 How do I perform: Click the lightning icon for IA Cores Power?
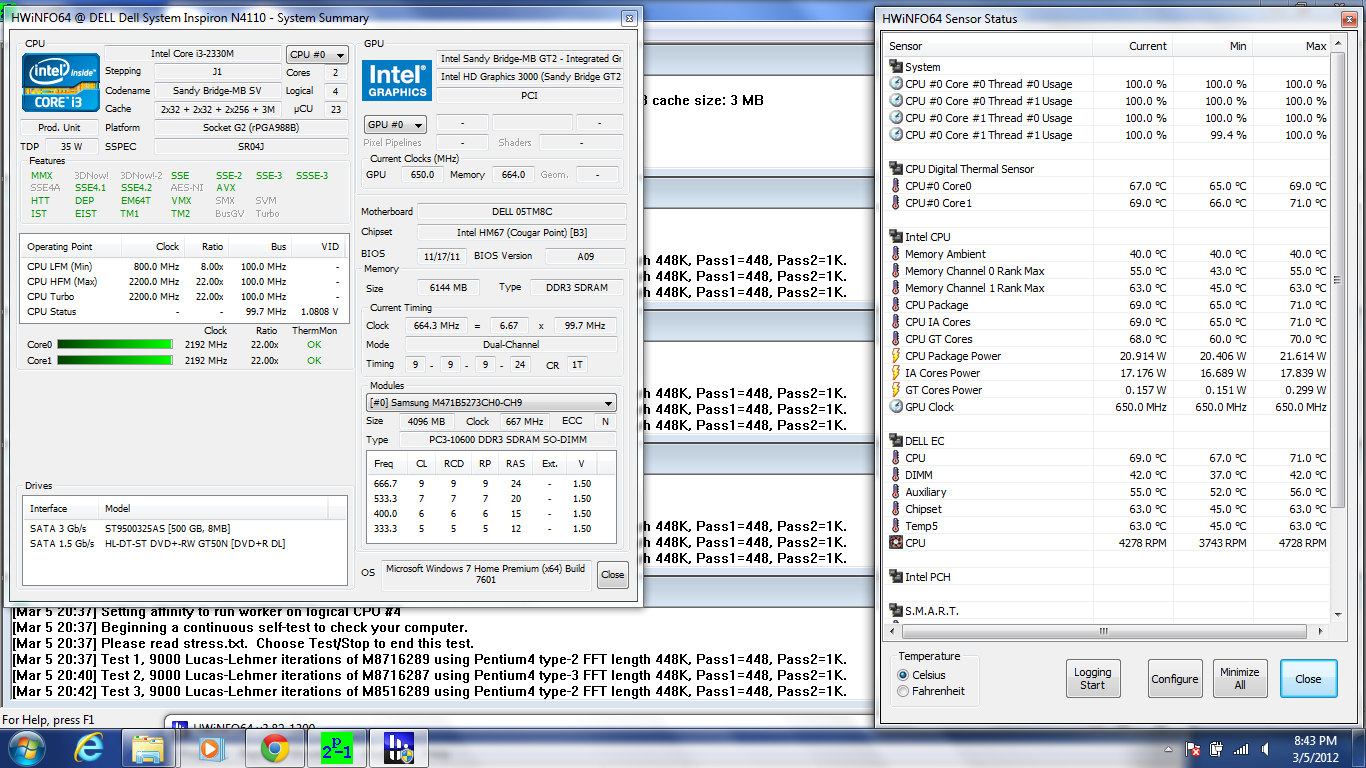click(896, 373)
